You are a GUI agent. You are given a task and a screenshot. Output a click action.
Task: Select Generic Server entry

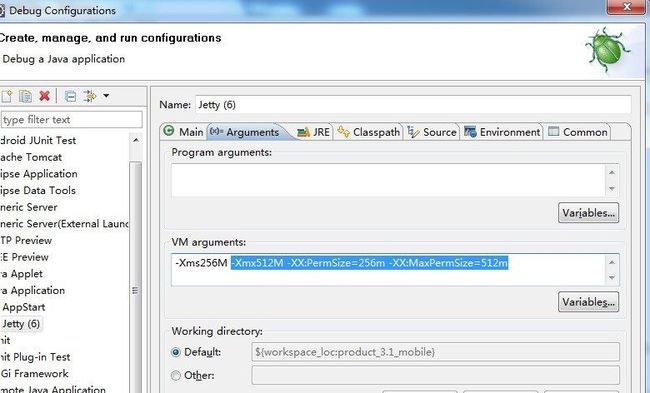coord(29,207)
